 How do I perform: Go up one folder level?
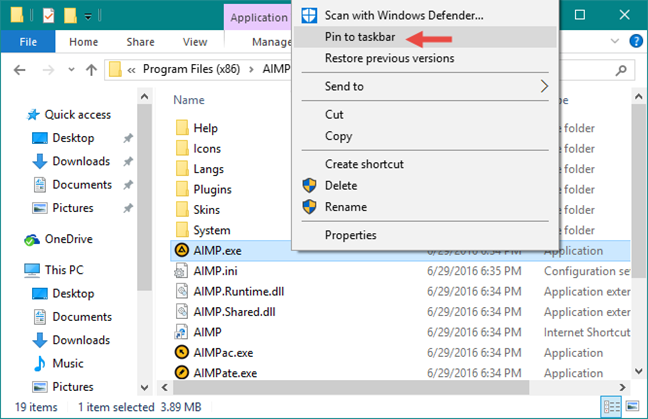coord(91,70)
